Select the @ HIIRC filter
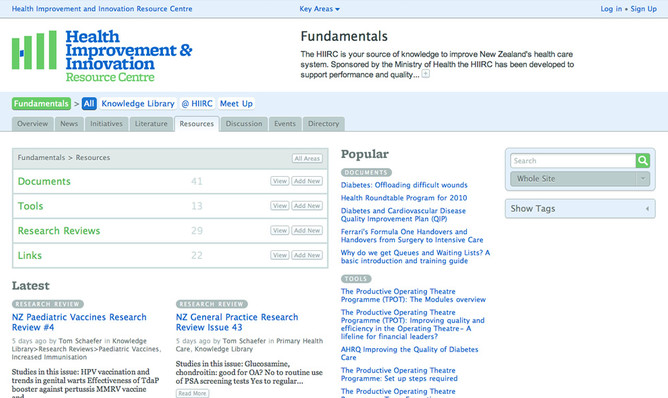Image resolution: width=668 pixels, height=398 pixels. pyautogui.click(x=197, y=104)
